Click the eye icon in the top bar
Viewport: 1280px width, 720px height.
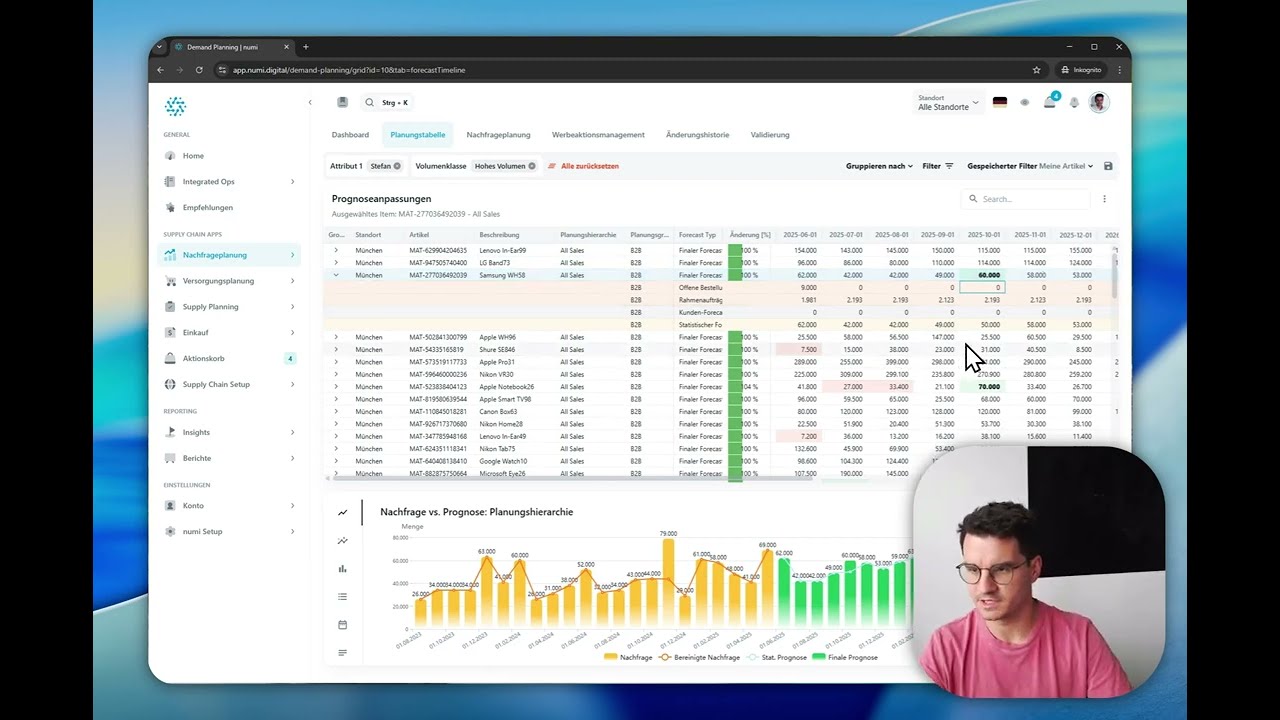click(x=1024, y=102)
